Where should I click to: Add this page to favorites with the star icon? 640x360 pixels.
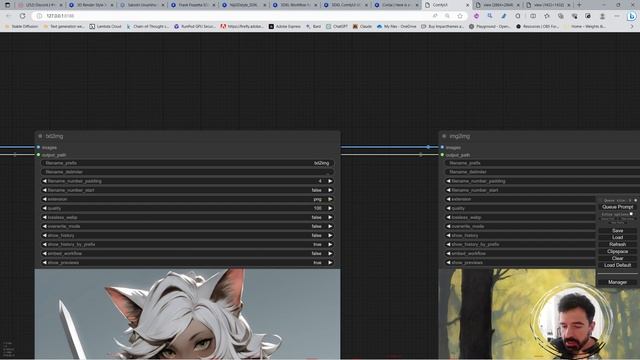point(460,16)
